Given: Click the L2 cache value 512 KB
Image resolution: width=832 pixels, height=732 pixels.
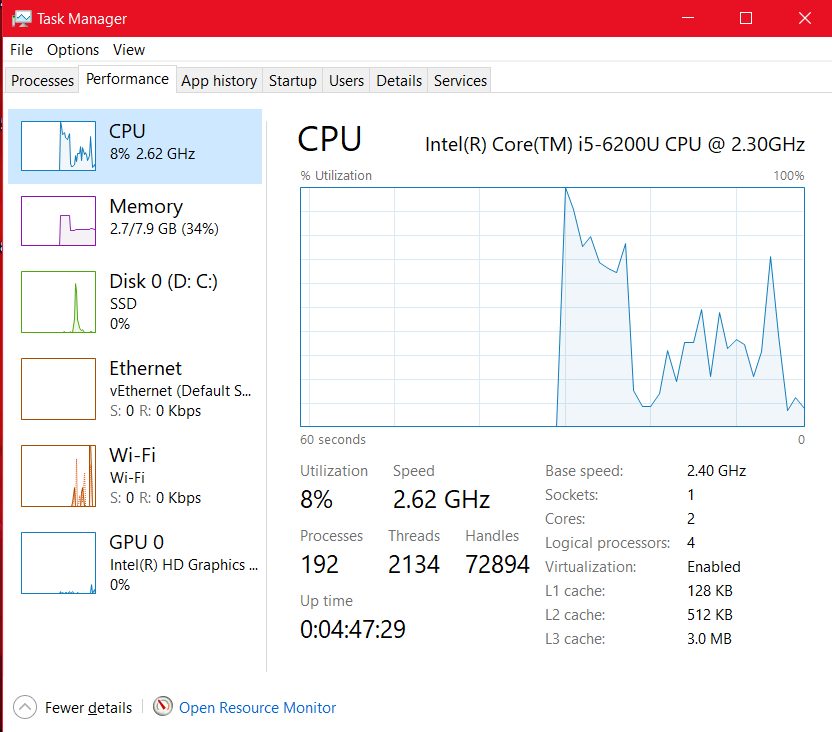Looking at the screenshot, I should coord(709,614).
